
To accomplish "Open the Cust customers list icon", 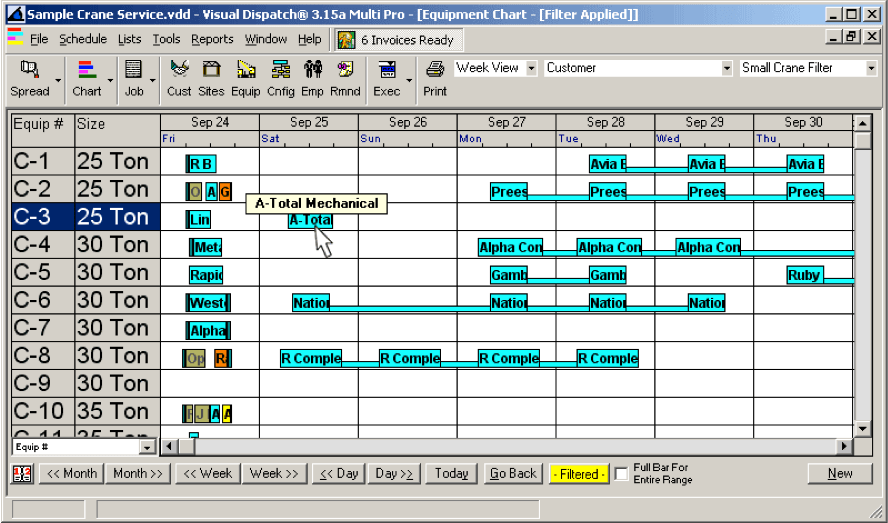I will pyautogui.click(x=179, y=79).
